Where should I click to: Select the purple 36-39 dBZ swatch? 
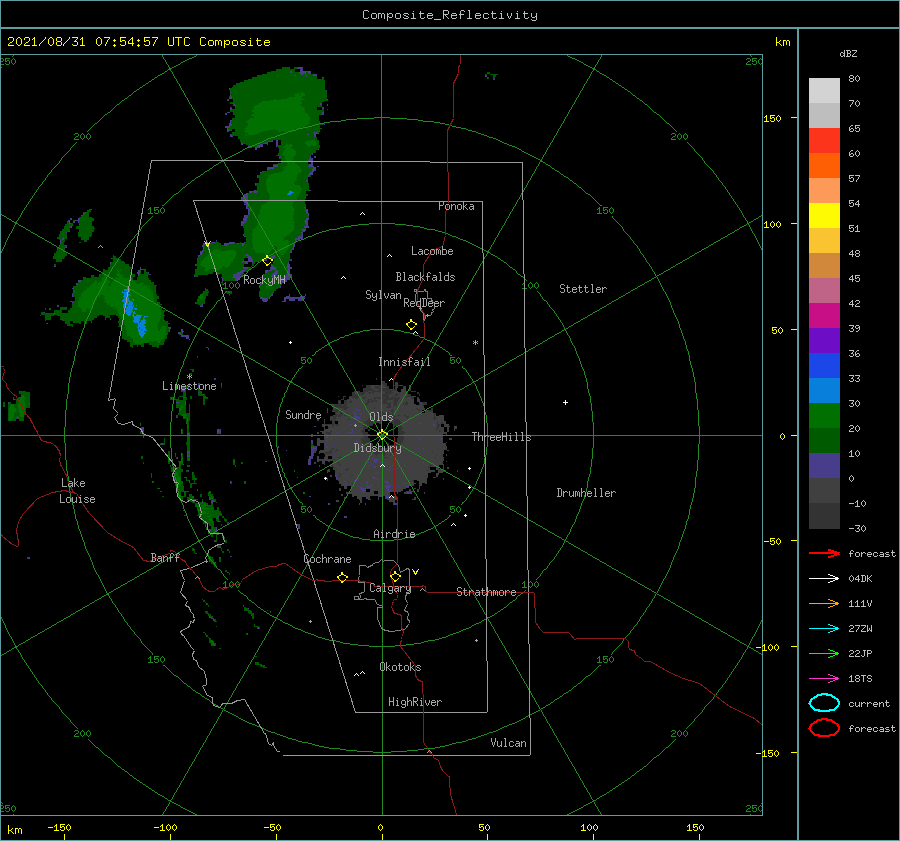click(x=824, y=340)
